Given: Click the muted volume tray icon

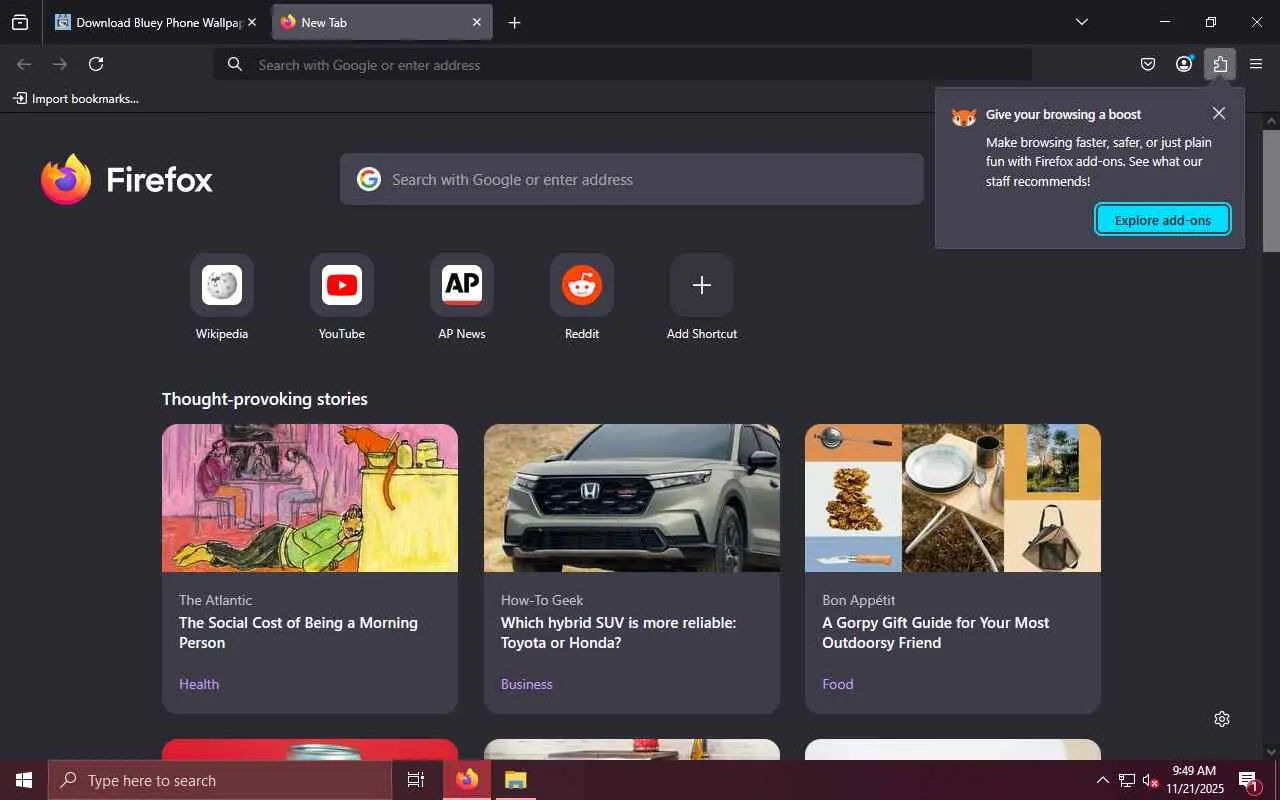Looking at the screenshot, I should point(1150,780).
